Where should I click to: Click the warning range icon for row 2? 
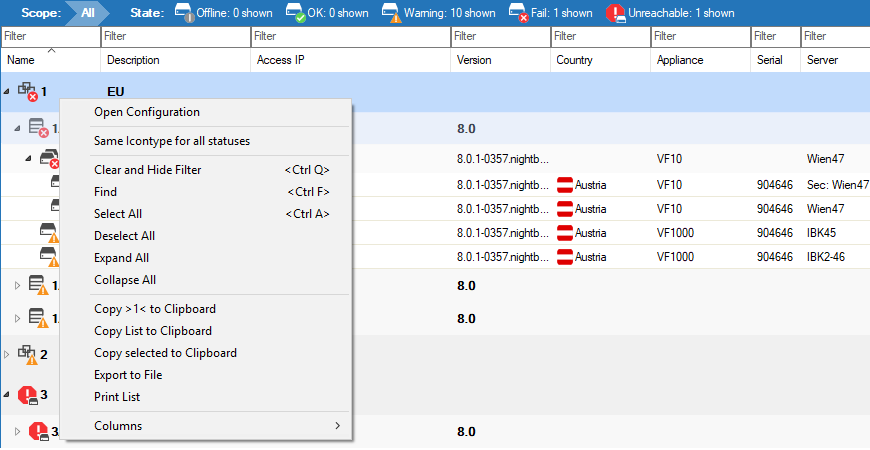27,354
